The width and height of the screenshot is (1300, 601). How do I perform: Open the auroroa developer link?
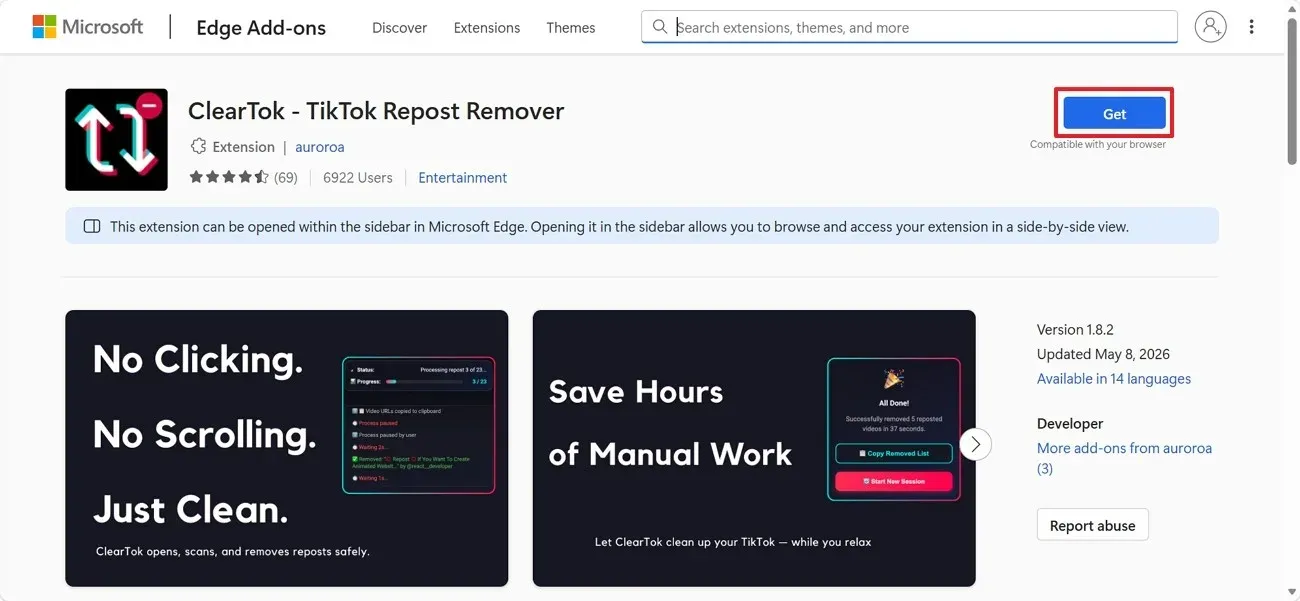(320, 147)
